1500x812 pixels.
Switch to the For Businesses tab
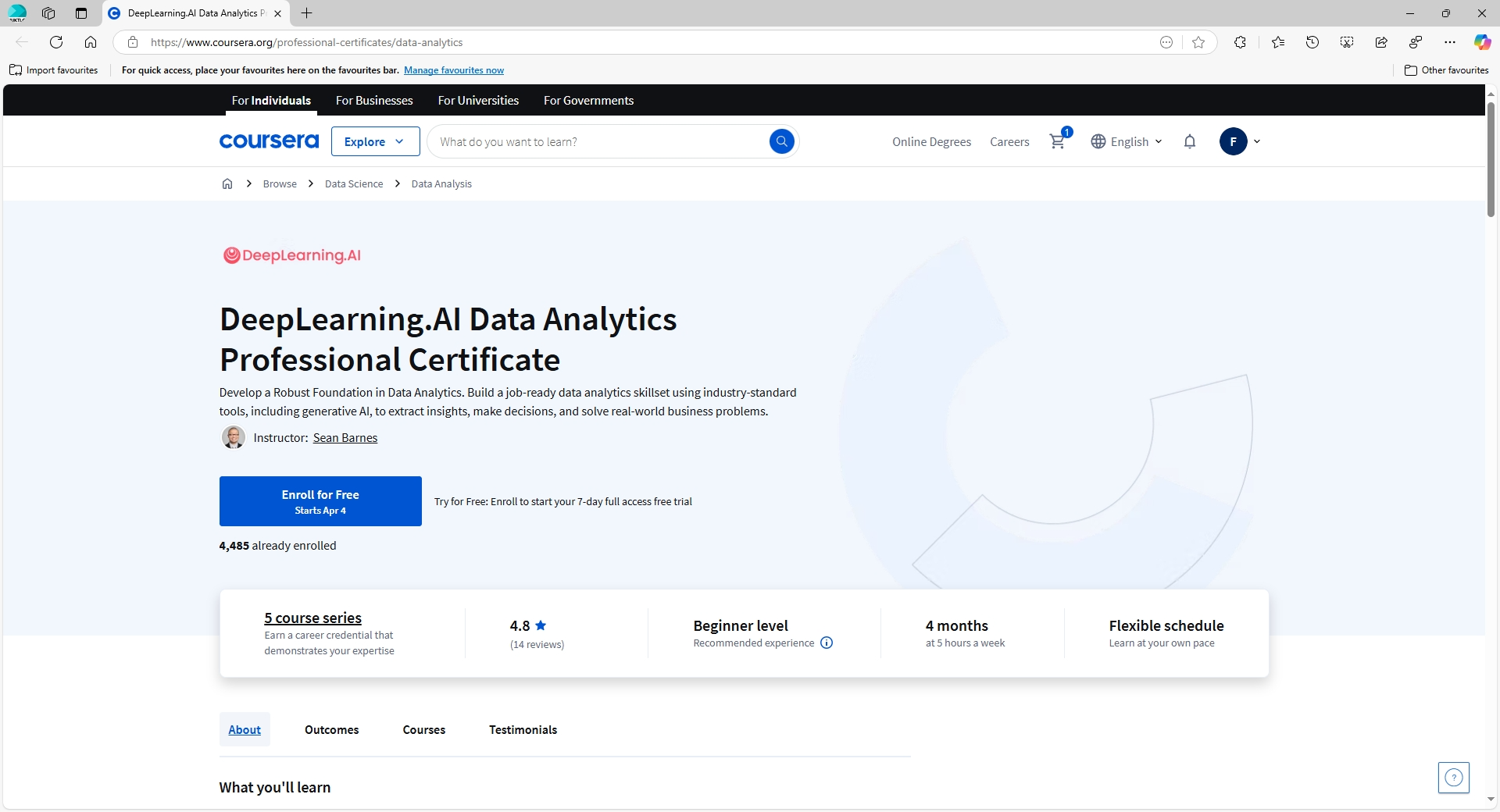tap(373, 100)
